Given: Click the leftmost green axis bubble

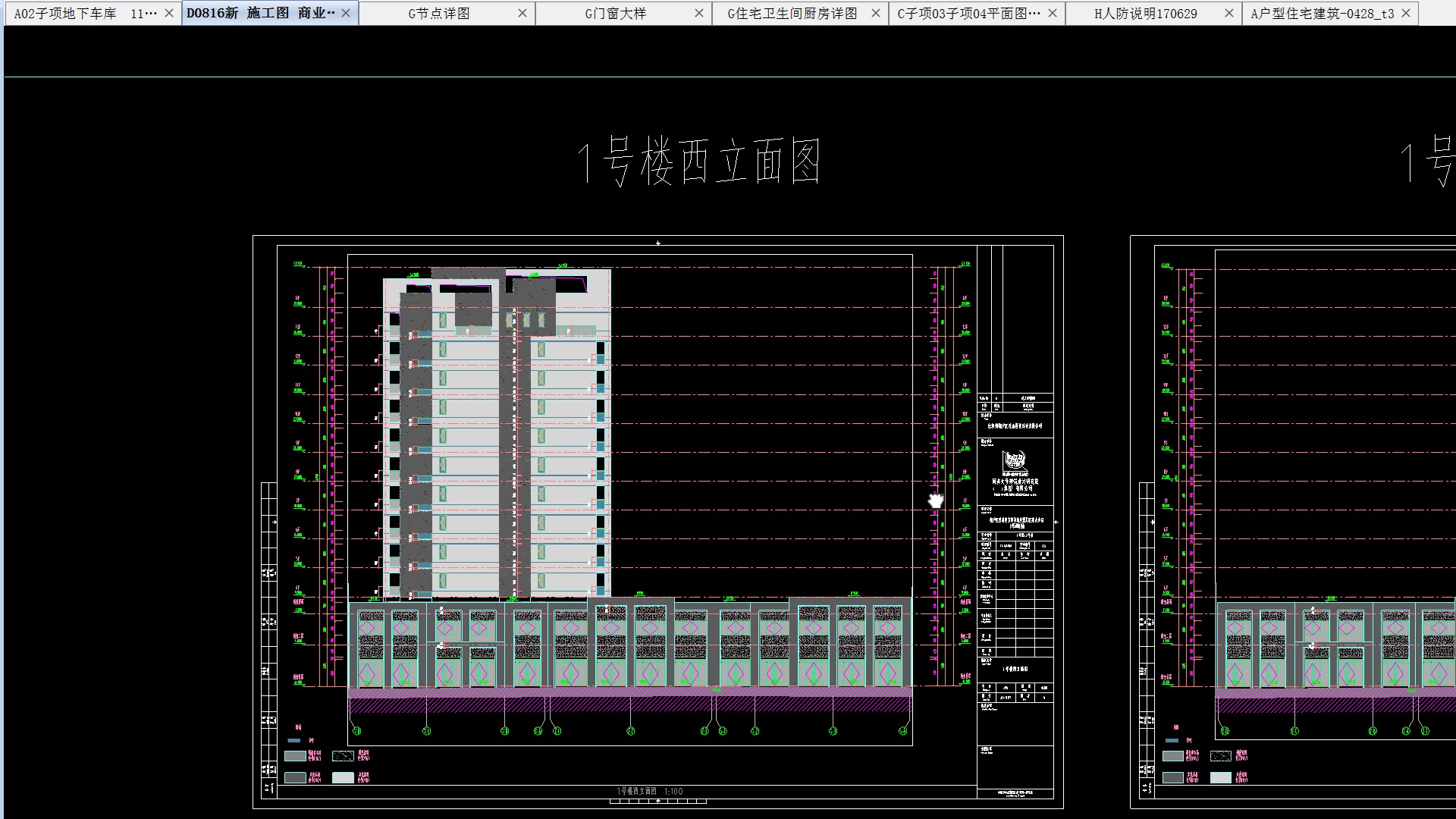Looking at the screenshot, I should [356, 731].
